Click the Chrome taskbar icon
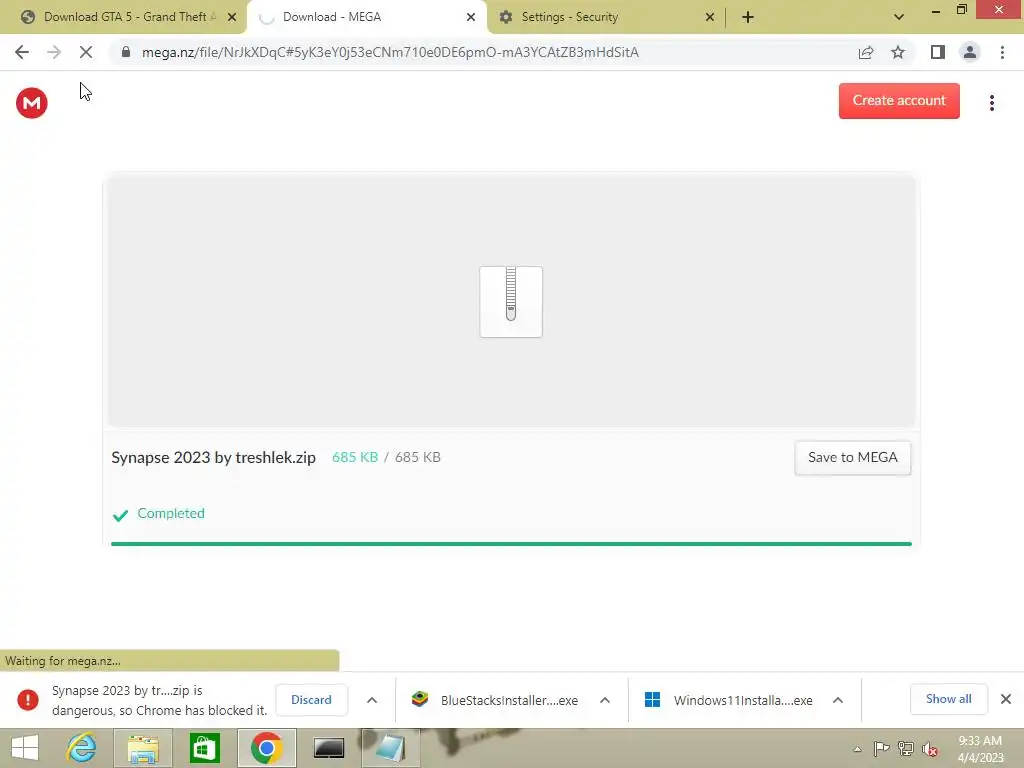The image size is (1024, 768). [266, 748]
